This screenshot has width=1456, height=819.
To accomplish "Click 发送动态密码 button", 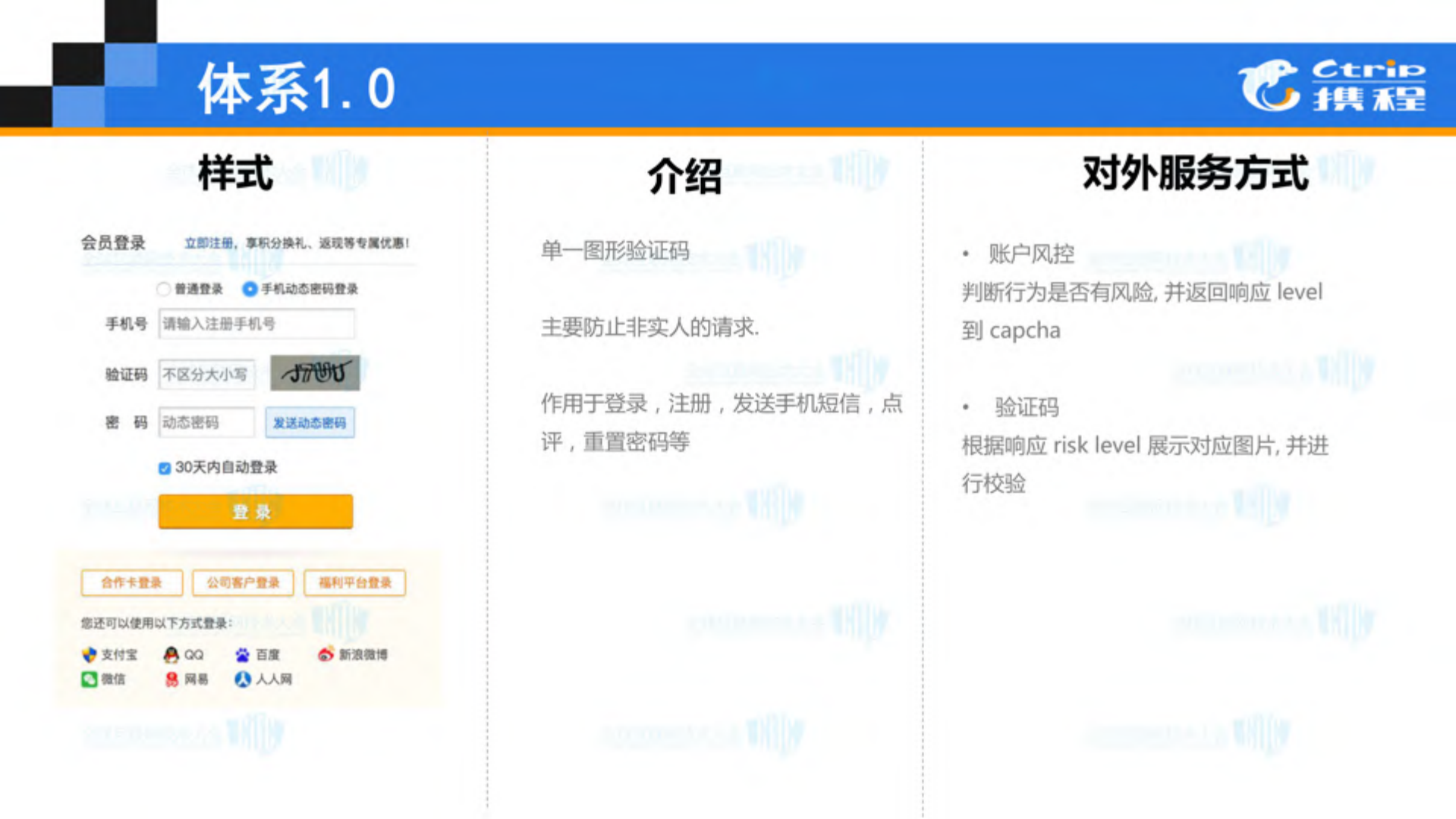I will 310,422.
